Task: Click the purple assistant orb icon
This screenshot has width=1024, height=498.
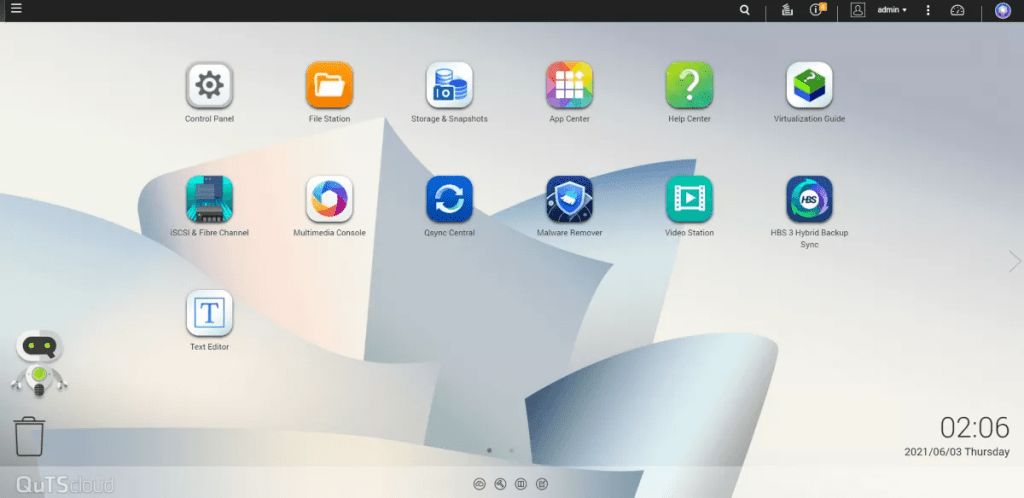Action: click(1002, 10)
